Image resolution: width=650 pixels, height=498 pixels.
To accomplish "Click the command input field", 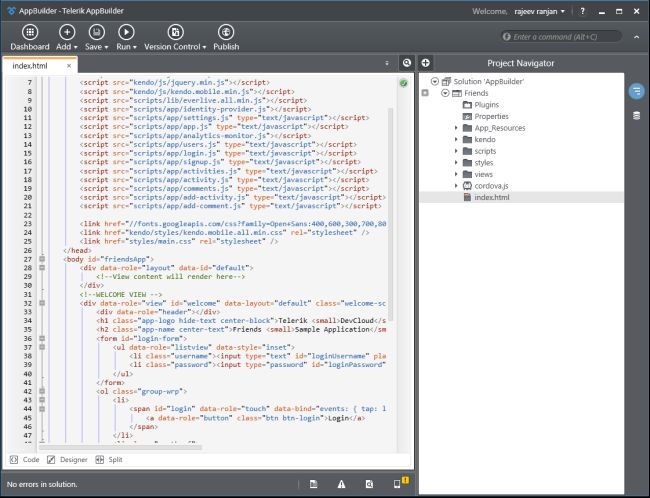I will click(x=561, y=36).
